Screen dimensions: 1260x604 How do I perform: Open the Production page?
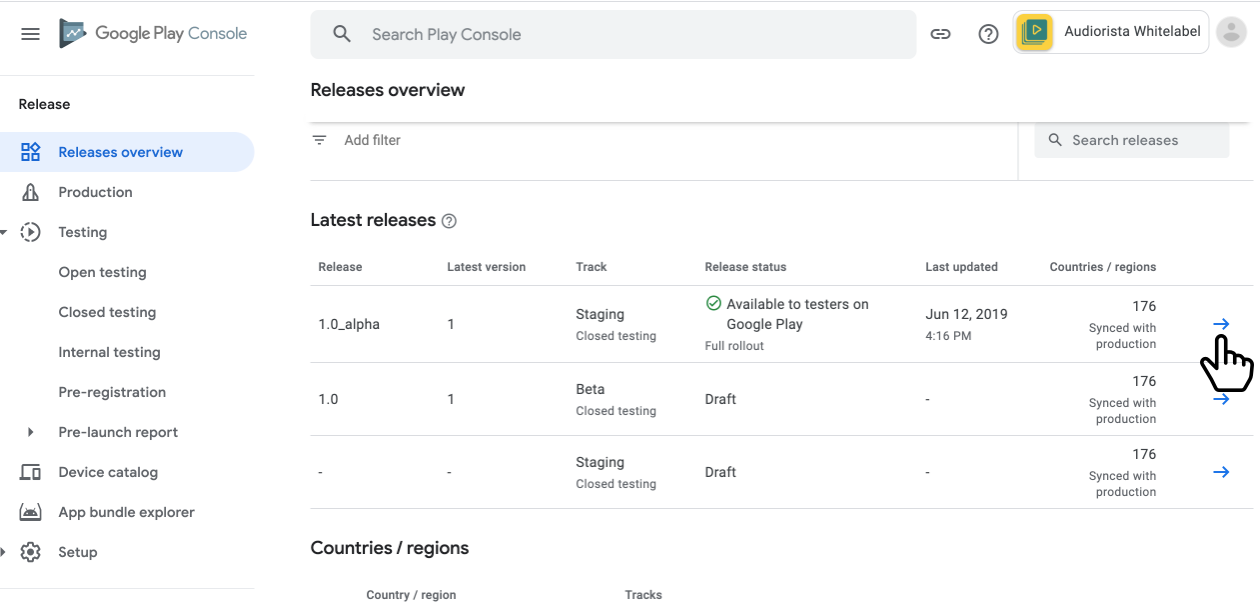(95, 192)
